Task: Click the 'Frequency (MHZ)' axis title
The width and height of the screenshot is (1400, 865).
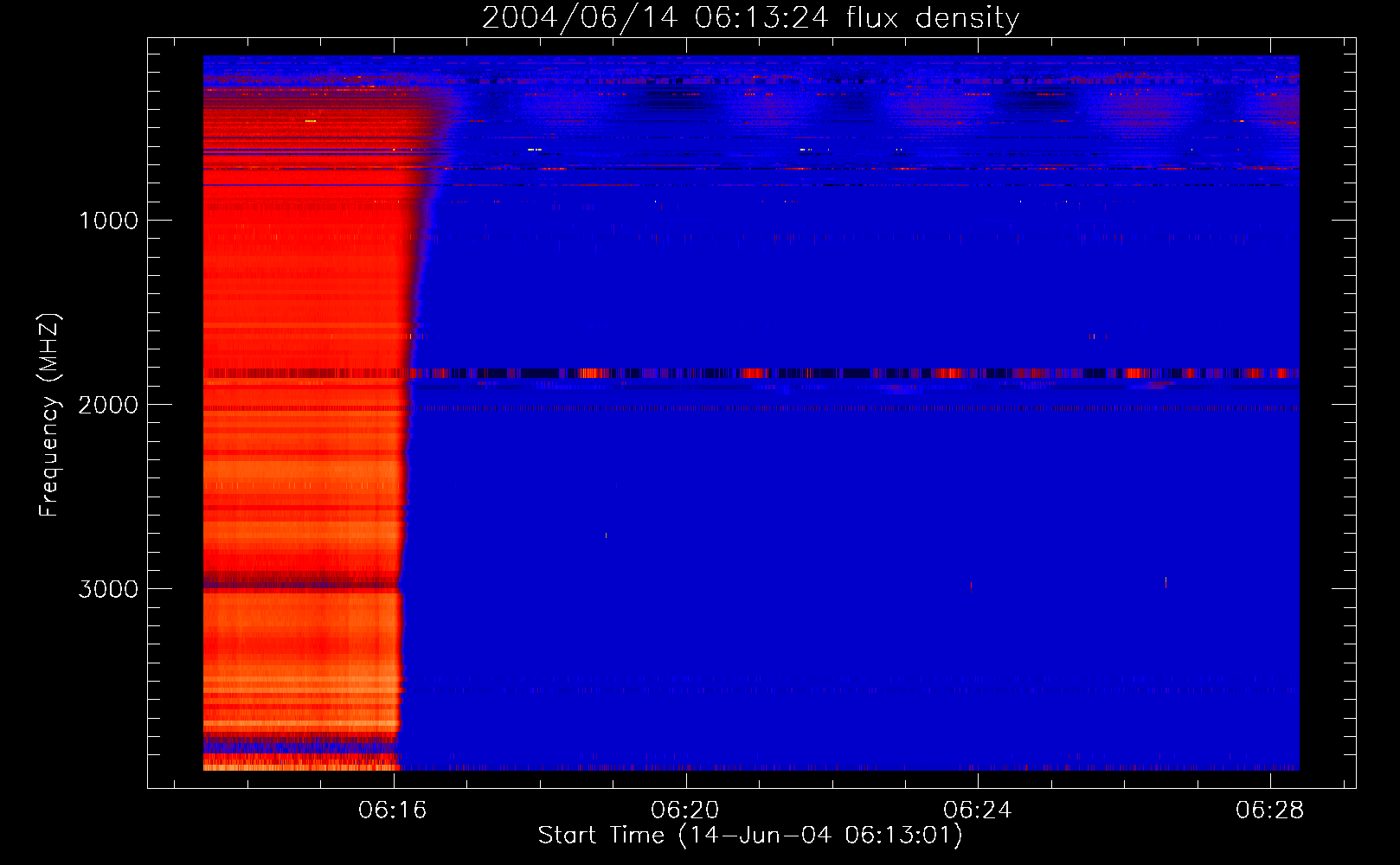Action: pos(49,415)
